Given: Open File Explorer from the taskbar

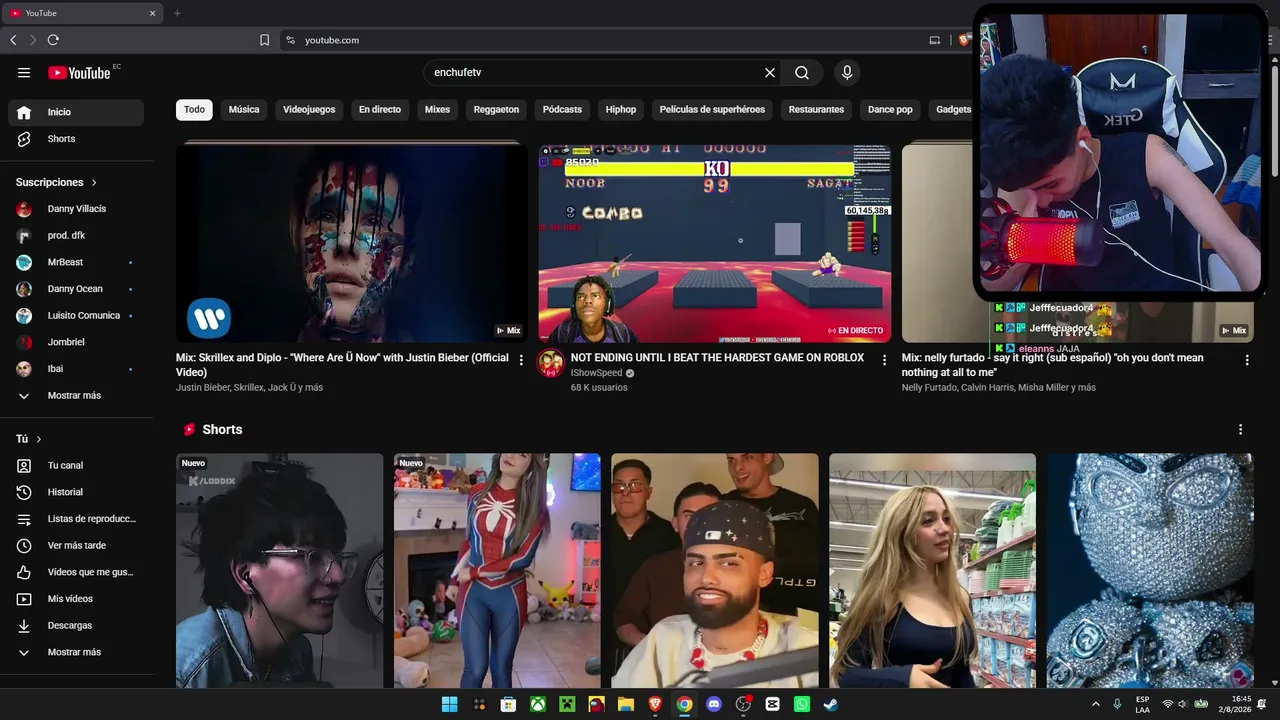Looking at the screenshot, I should 626,704.
